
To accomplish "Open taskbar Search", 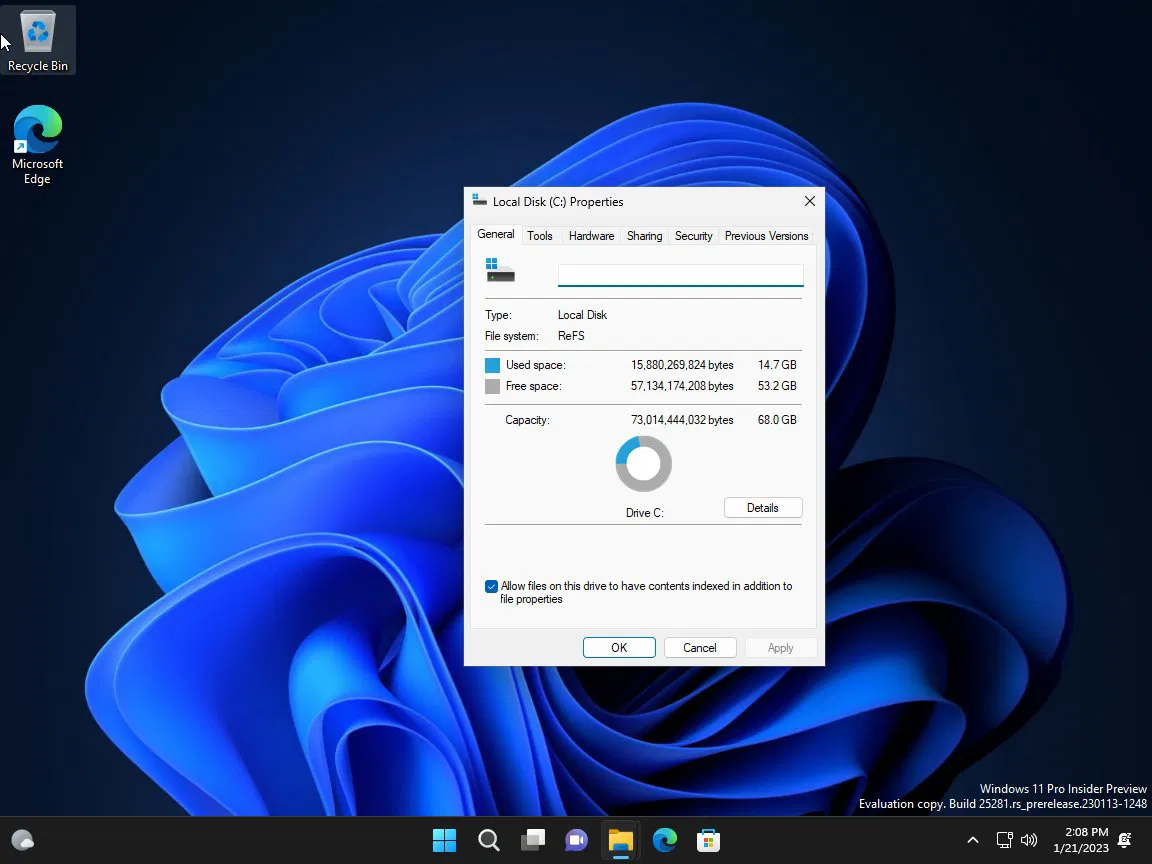I will (x=488, y=840).
